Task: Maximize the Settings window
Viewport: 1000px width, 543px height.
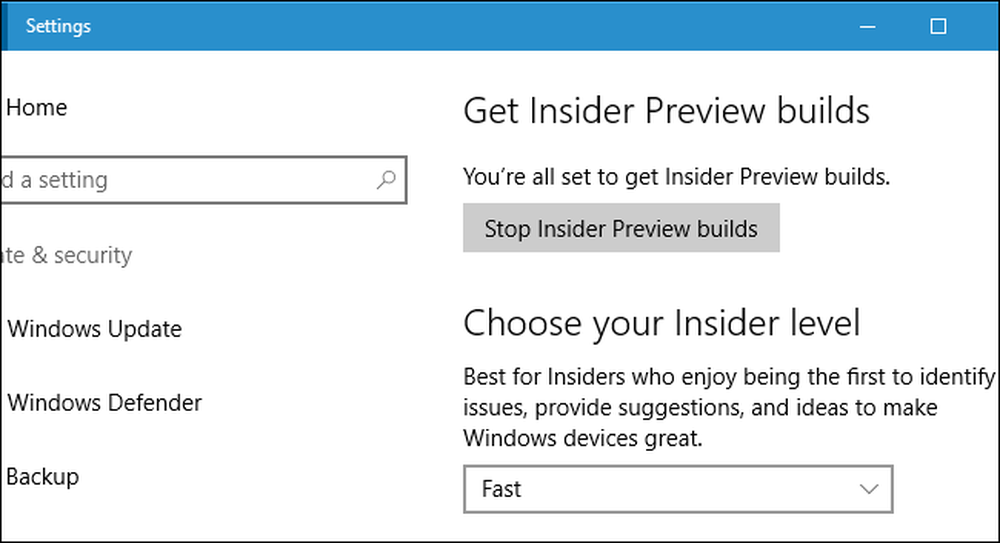Action: pyautogui.click(x=938, y=26)
